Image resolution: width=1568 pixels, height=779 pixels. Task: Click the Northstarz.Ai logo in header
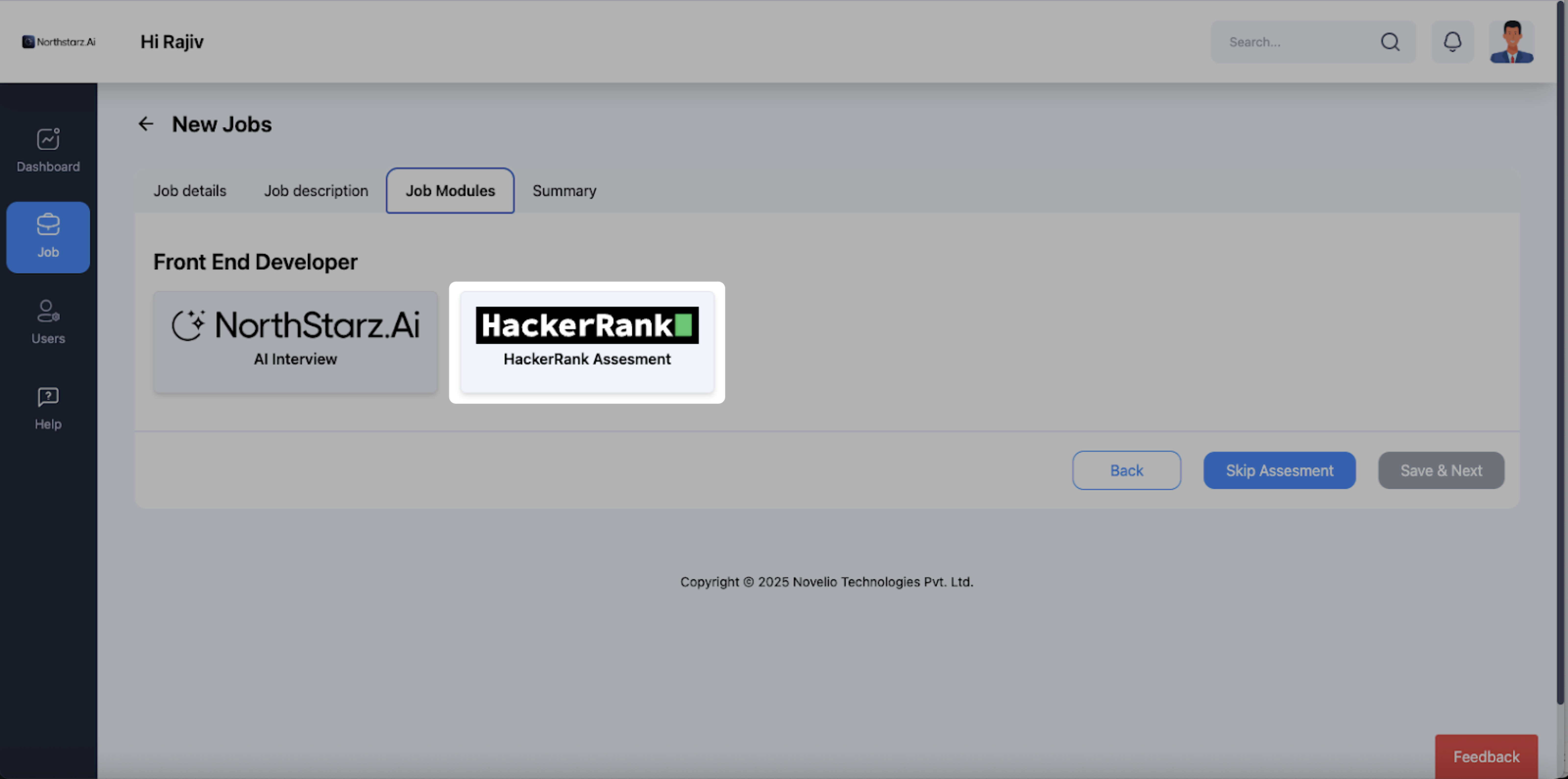[59, 41]
